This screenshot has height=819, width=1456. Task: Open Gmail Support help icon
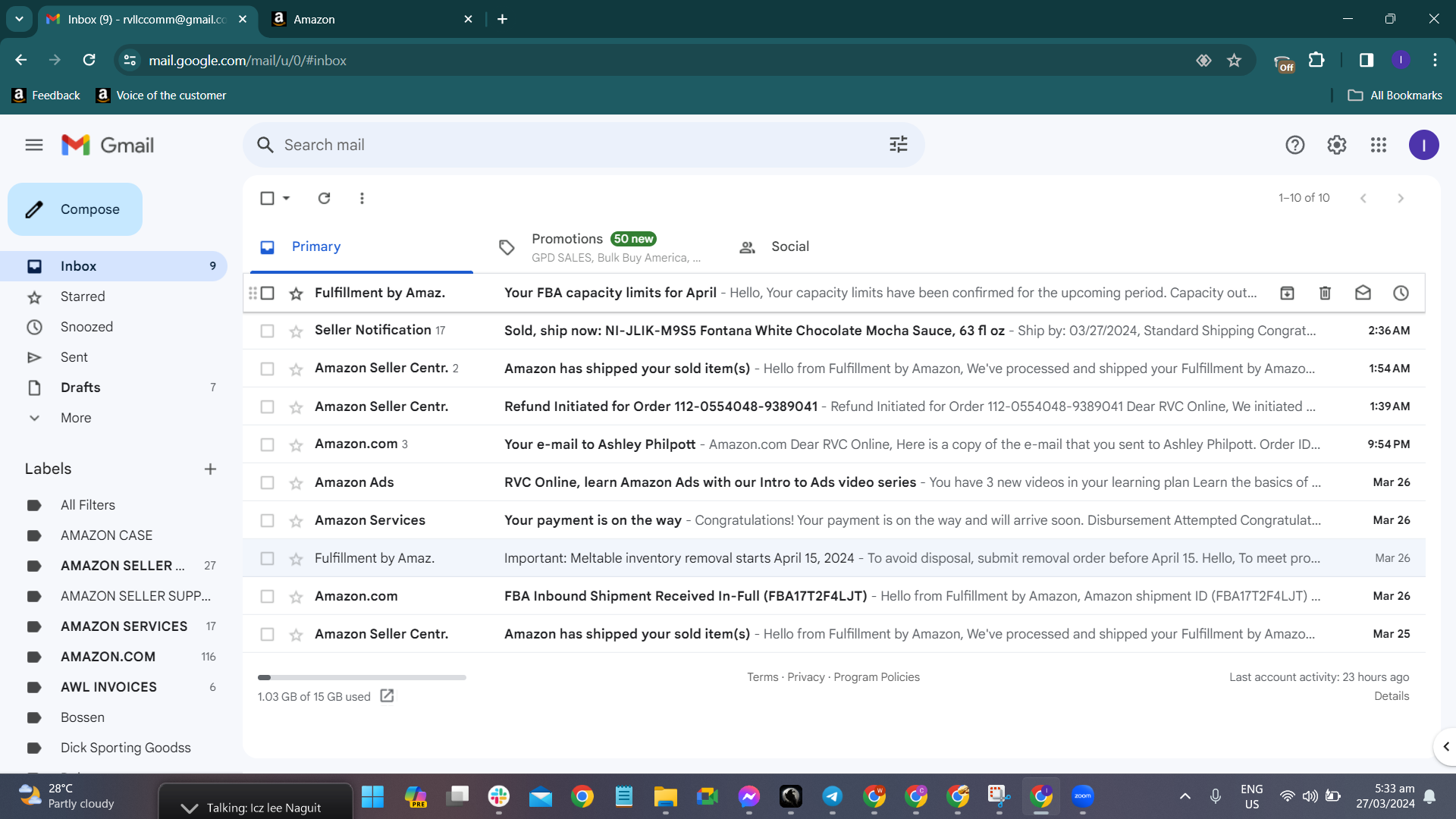1295,145
